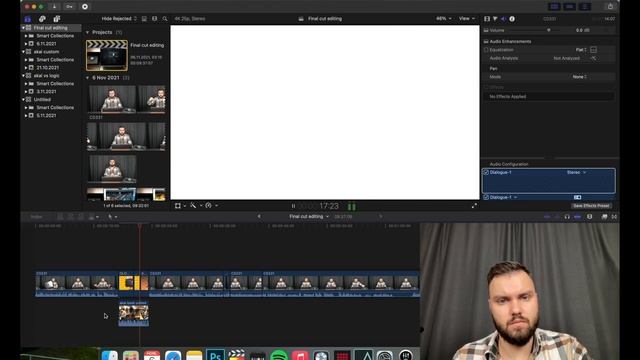Open the Effects browser icon in timeline bar
The height and width of the screenshot is (360, 640).
pyautogui.click(x=604, y=217)
